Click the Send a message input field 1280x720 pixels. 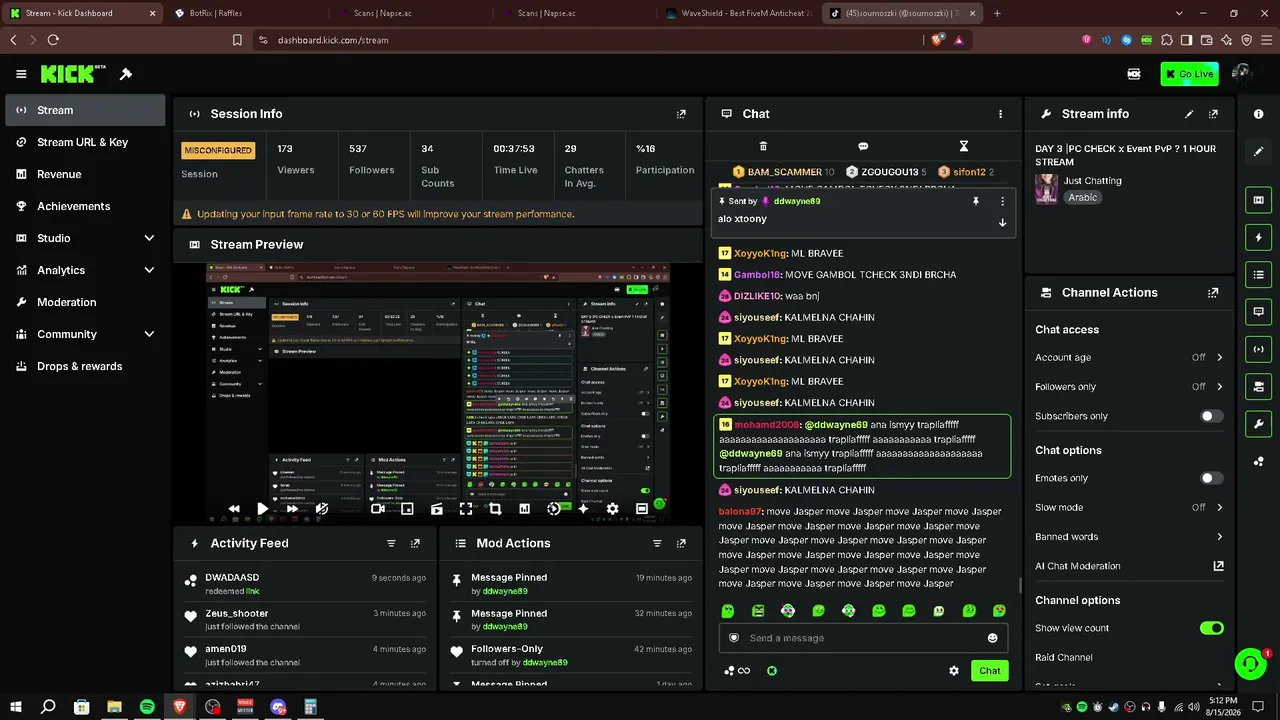point(863,638)
